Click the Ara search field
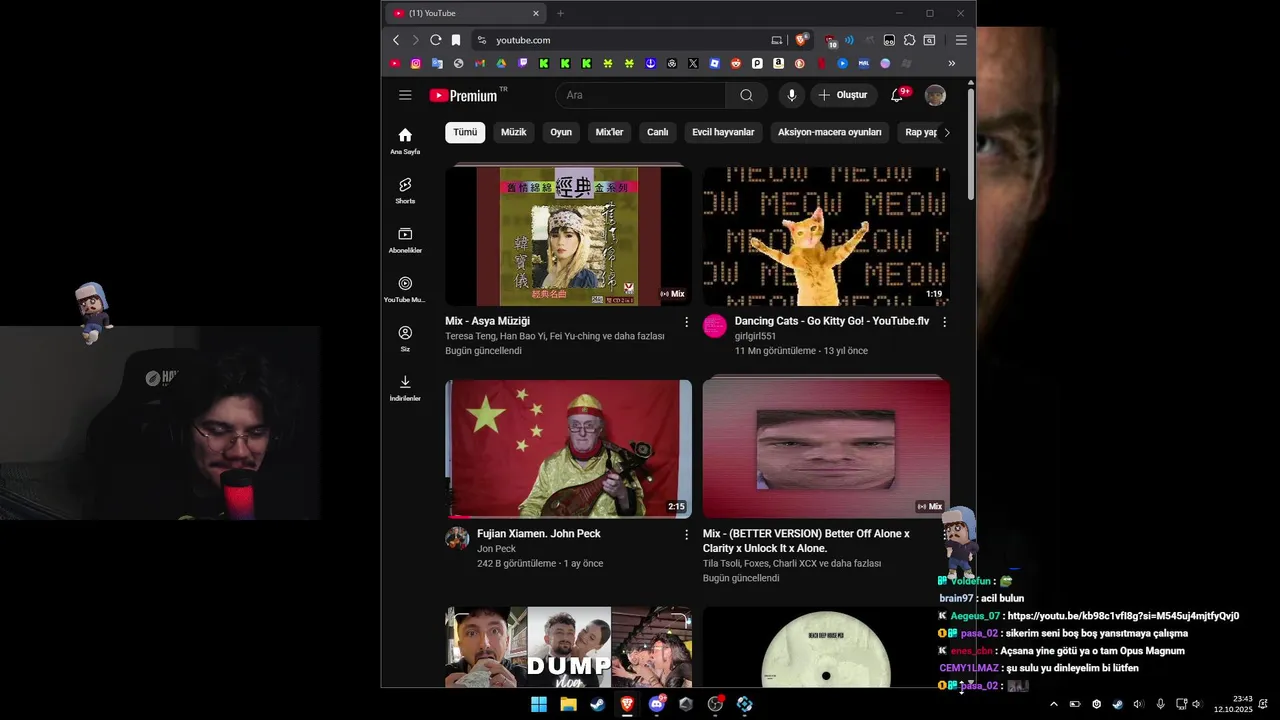The height and width of the screenshot is (720, 1280). [640, 95]
